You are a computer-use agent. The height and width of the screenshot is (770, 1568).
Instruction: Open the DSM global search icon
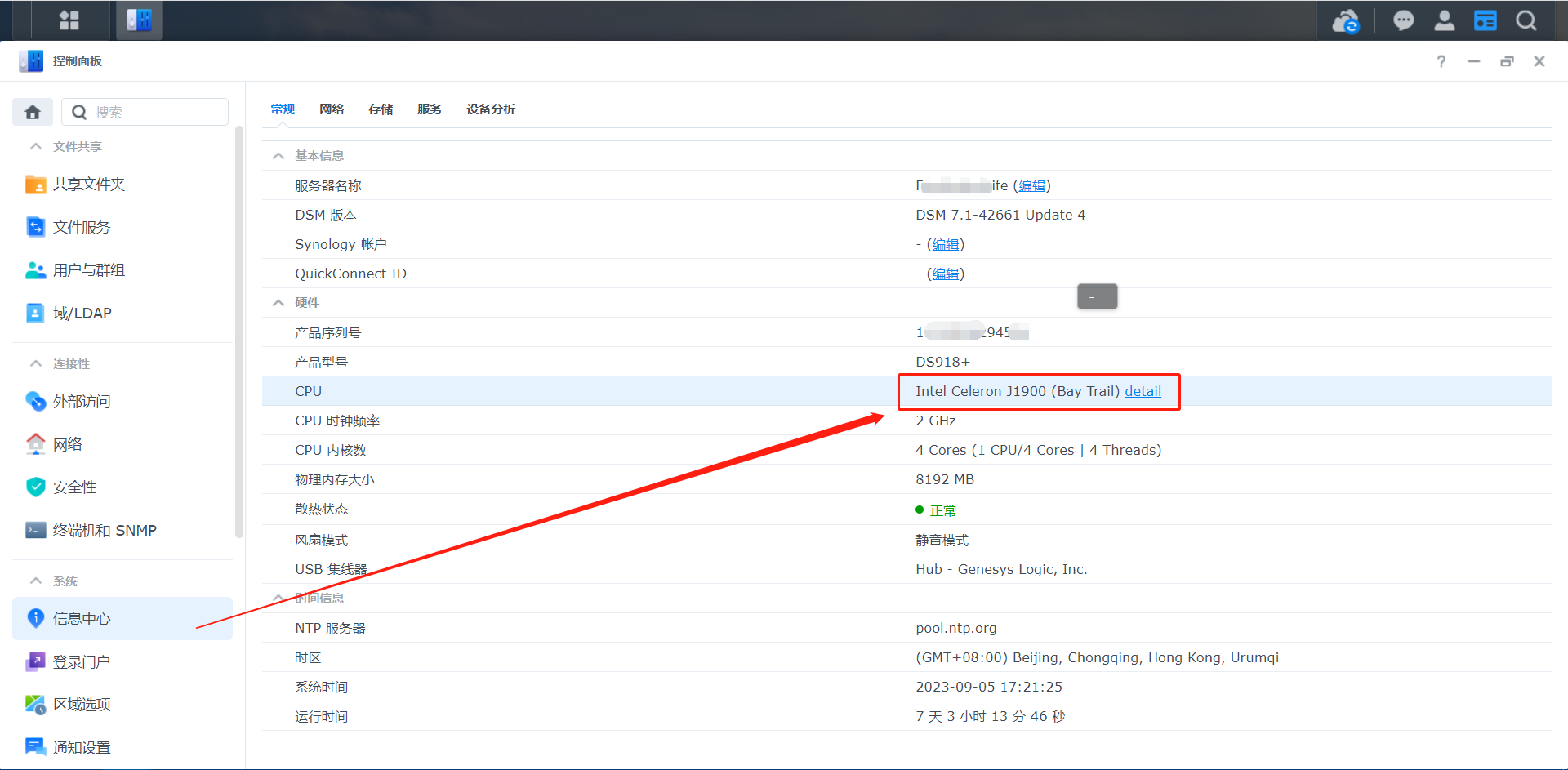pyautogui.click(x=1526, y=20)
